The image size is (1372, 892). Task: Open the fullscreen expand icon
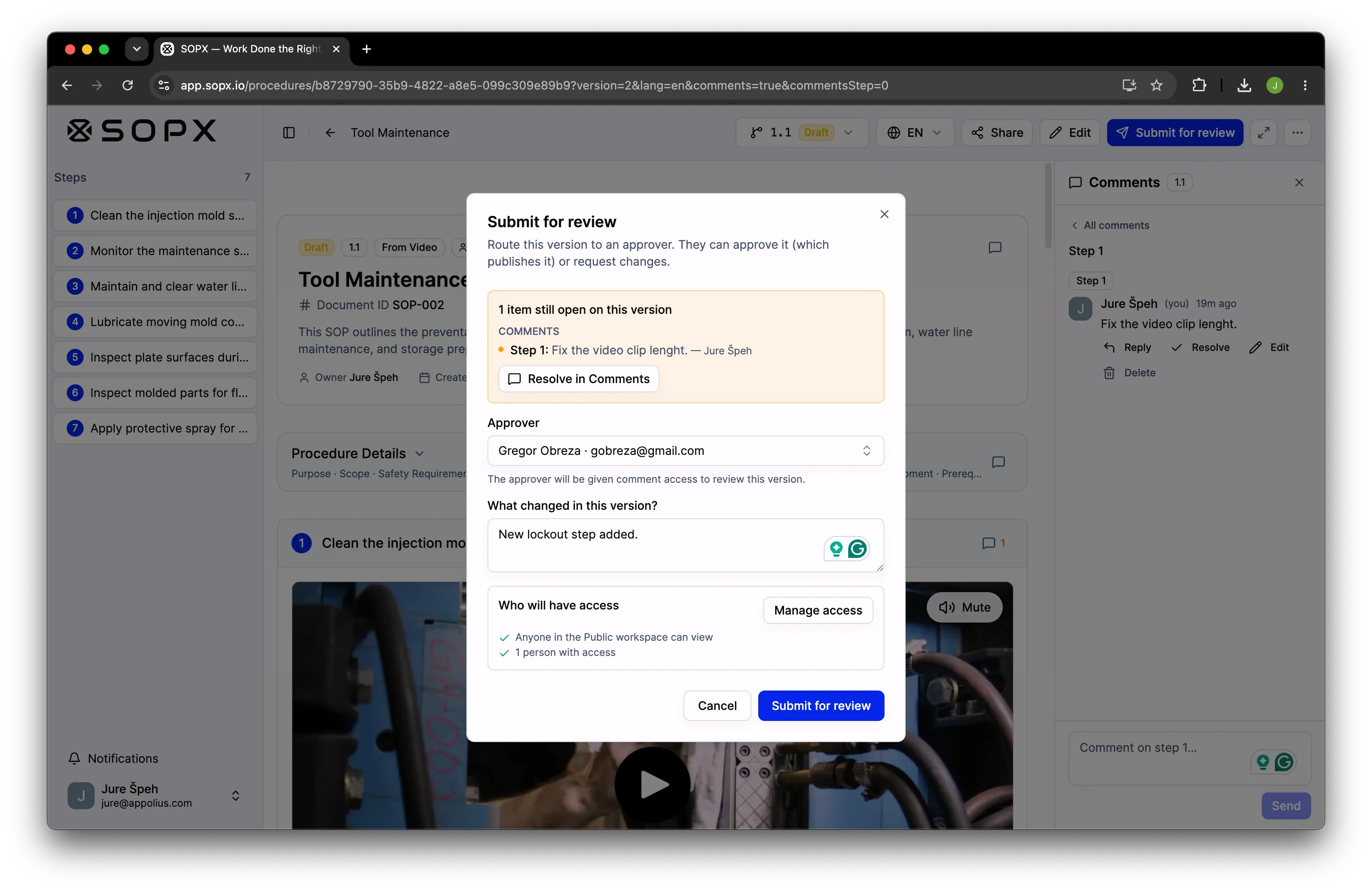tap(1263, 133)
